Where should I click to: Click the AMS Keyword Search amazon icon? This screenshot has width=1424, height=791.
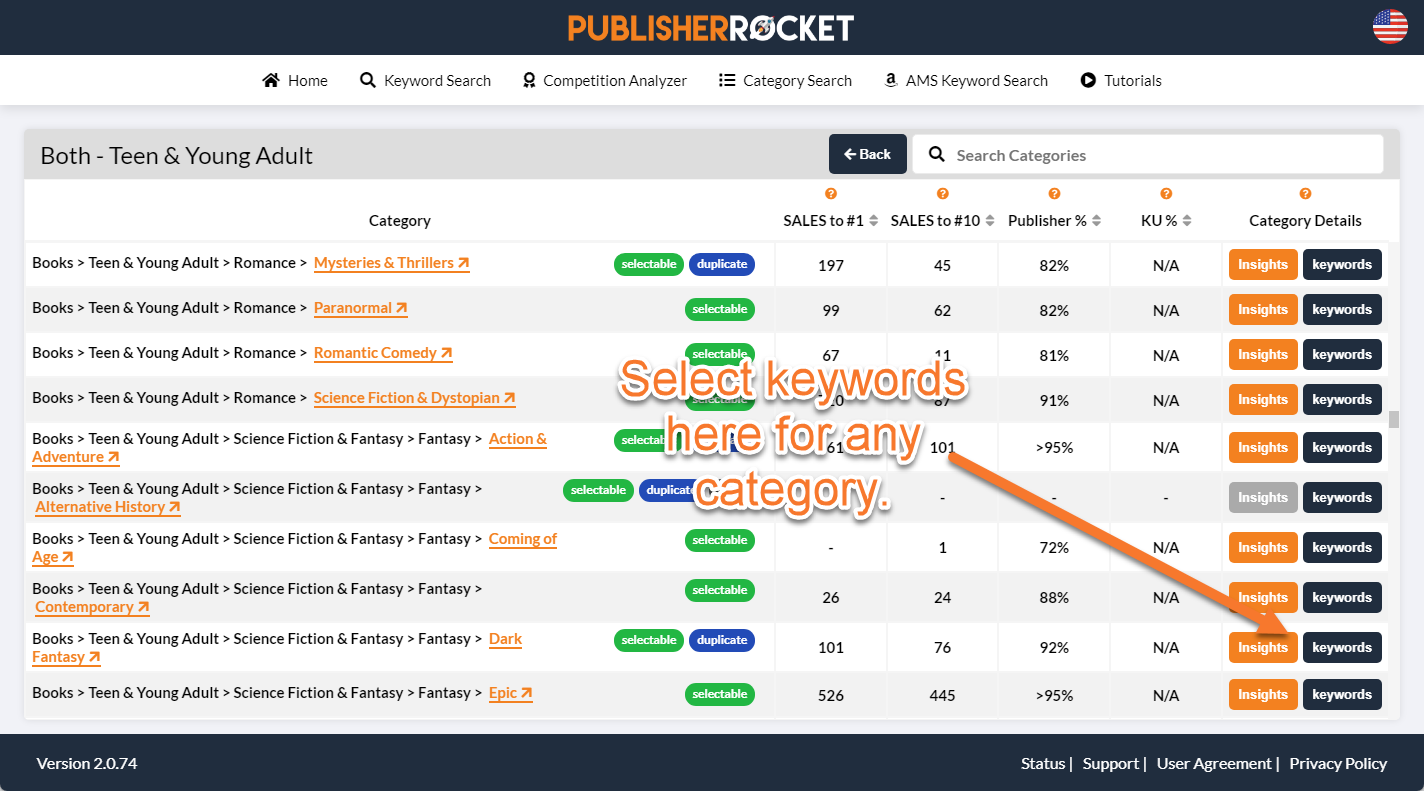pyautogui.click(x=891, y=80)
